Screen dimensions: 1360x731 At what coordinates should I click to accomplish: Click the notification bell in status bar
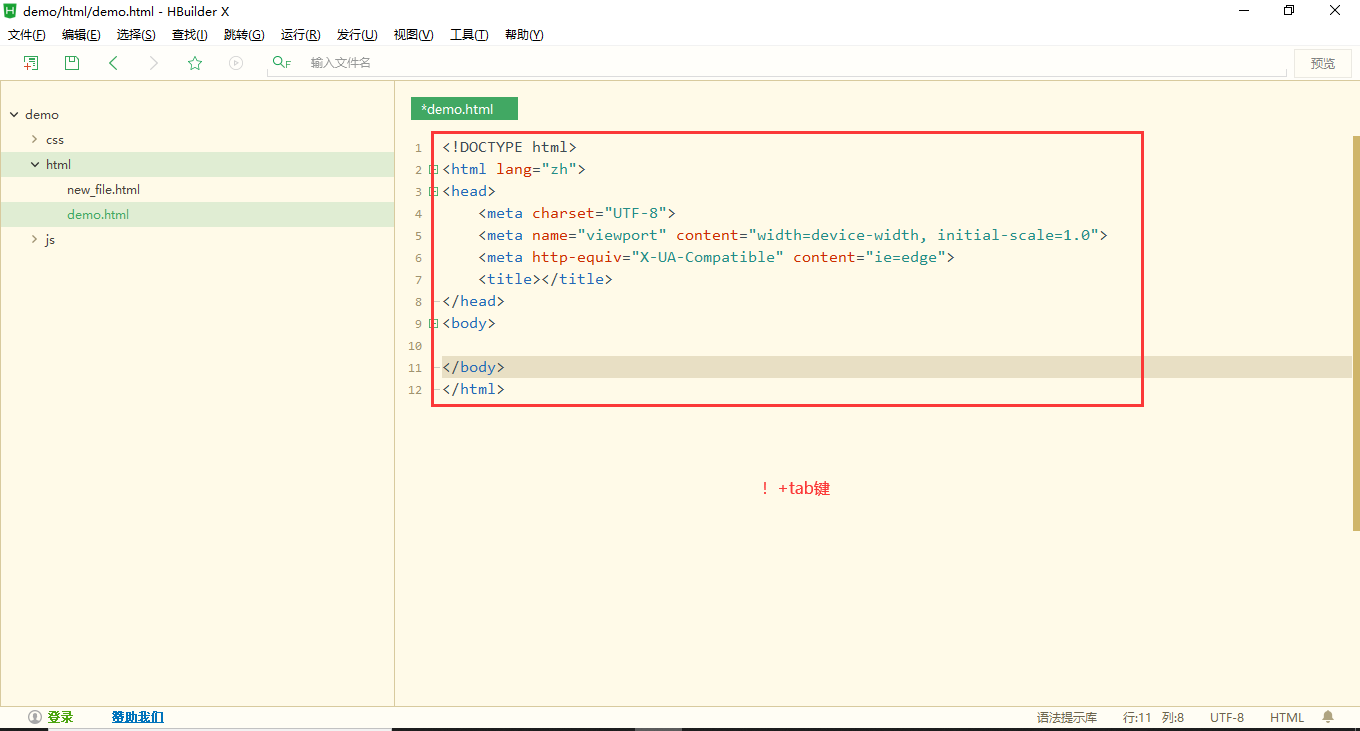pyautogui.click(x=1328, y=717)
